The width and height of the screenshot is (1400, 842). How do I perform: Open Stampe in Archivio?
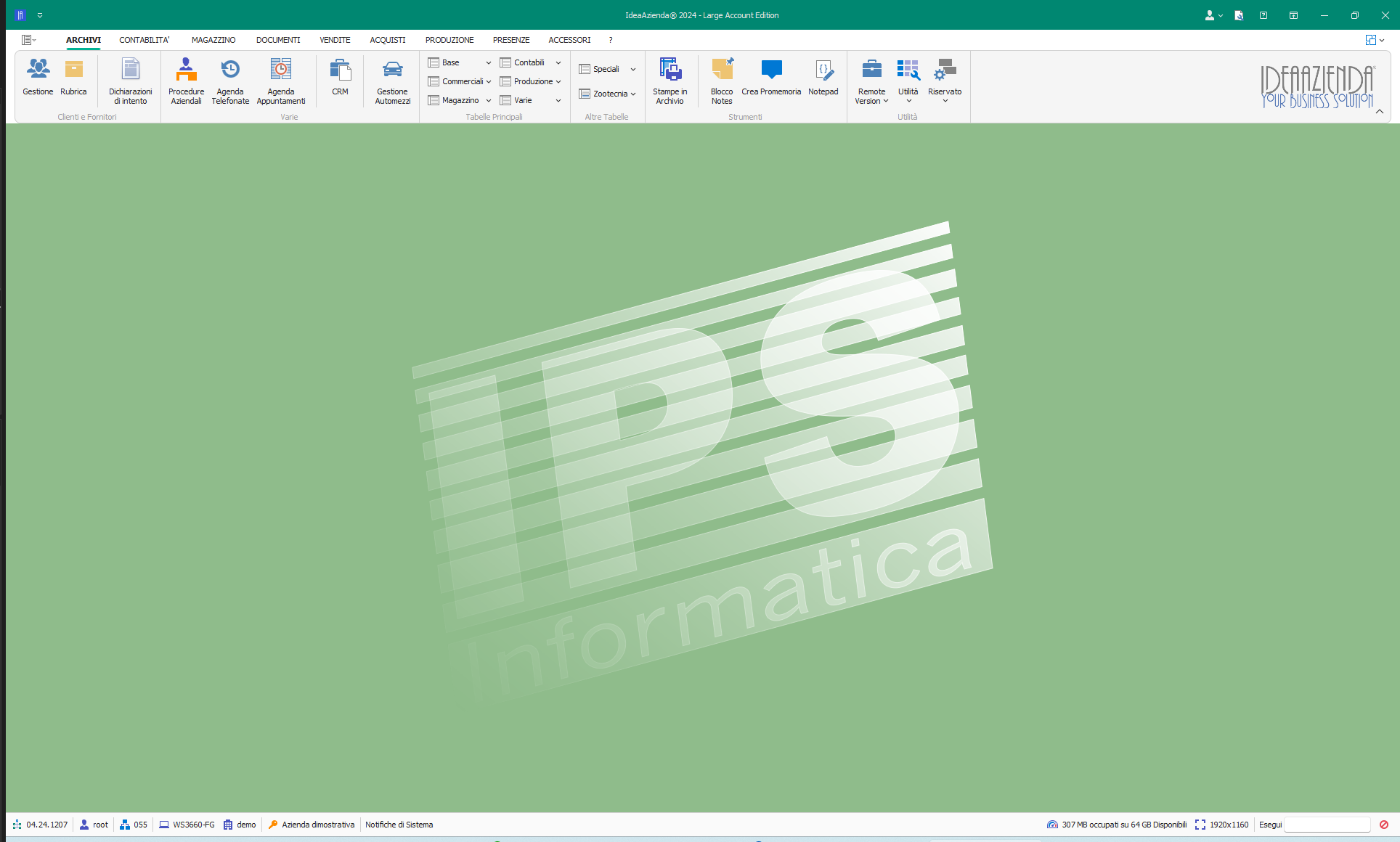[670, 81]
